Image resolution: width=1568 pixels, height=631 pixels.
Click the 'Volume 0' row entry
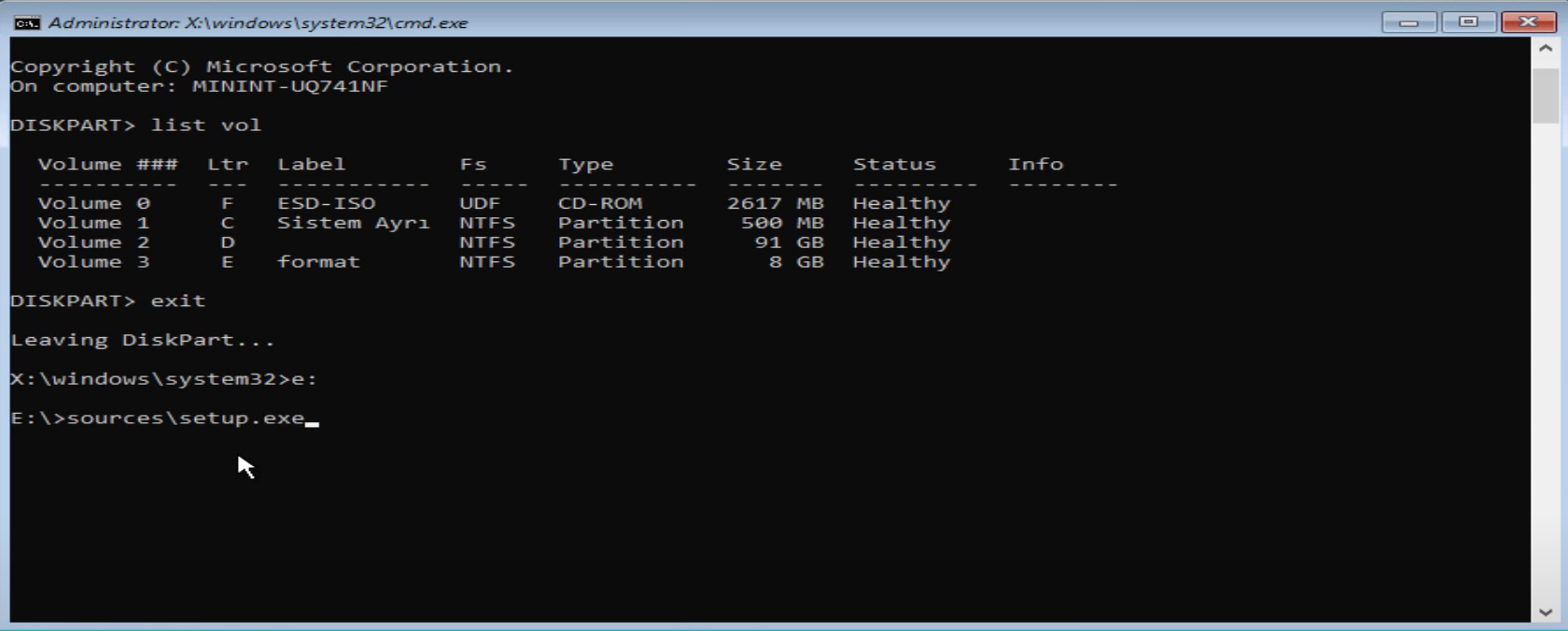[94, 203]
